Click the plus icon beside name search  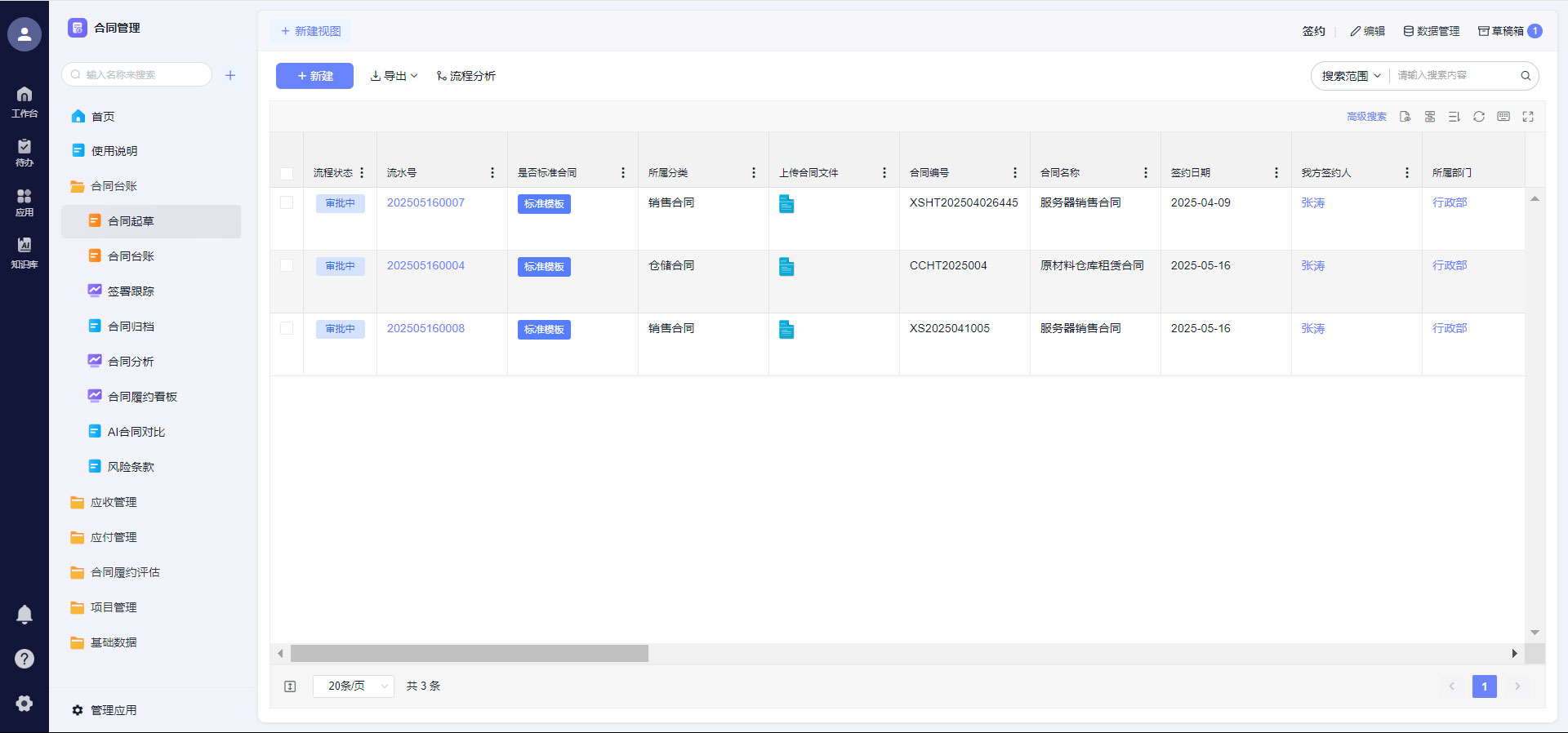point(230,75)
